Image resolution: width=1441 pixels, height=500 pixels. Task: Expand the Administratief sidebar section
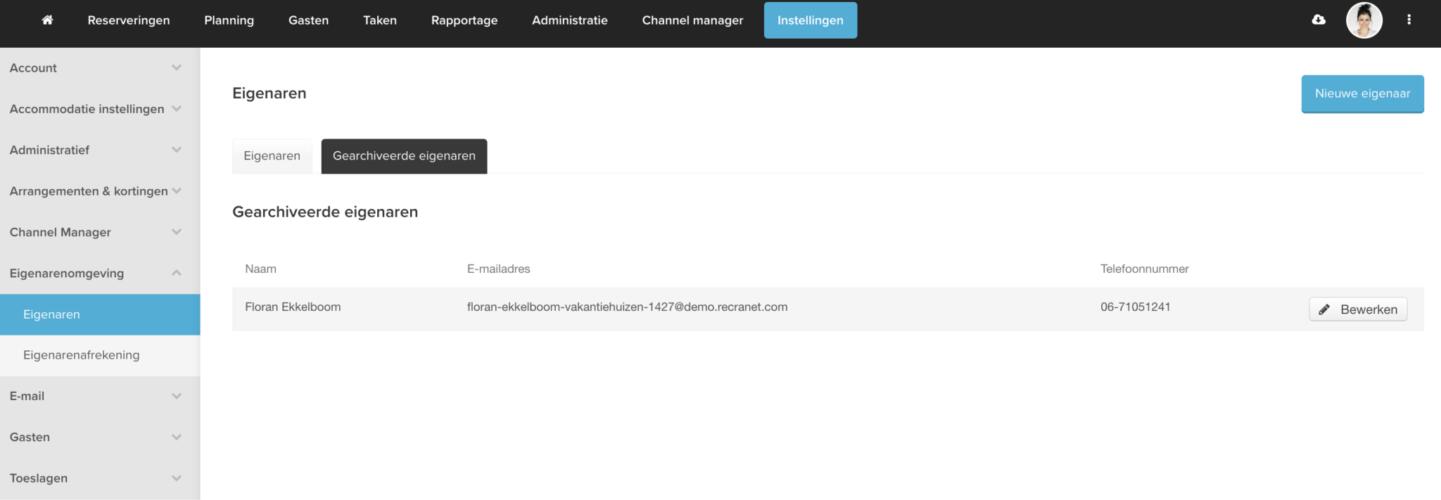[99, 150]
